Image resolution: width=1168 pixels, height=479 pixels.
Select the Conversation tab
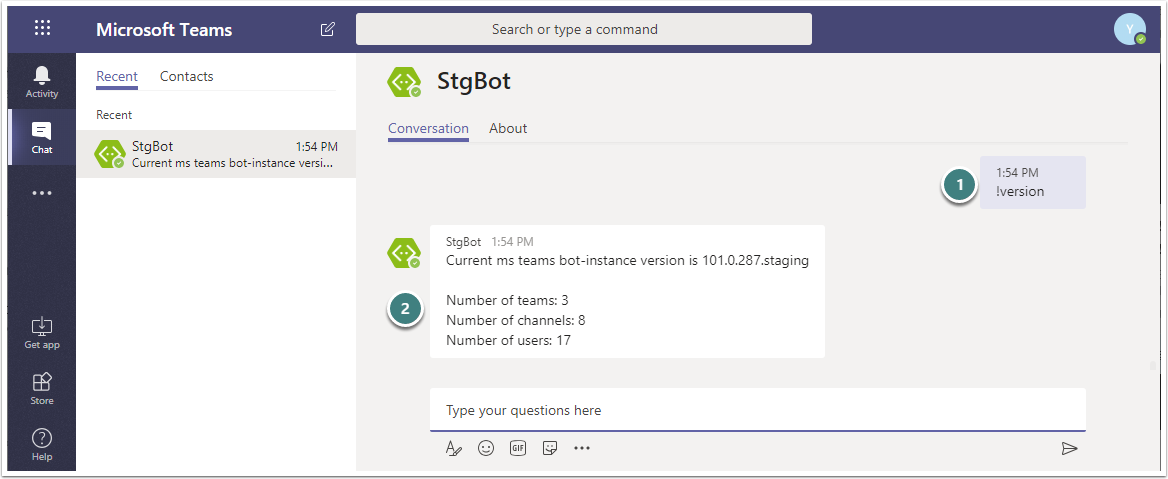(x=428, y=128)
